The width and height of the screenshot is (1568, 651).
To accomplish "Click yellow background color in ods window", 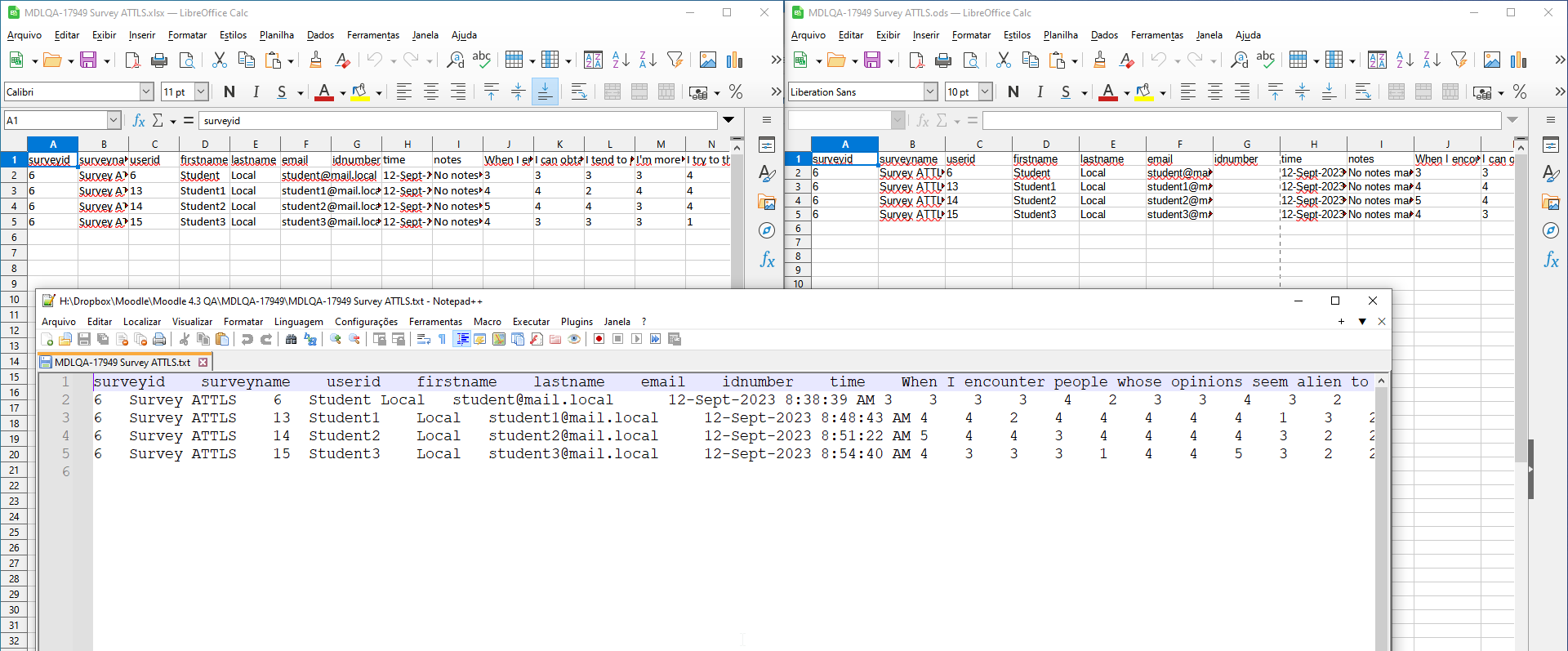I will click(x=1143, y=91).
